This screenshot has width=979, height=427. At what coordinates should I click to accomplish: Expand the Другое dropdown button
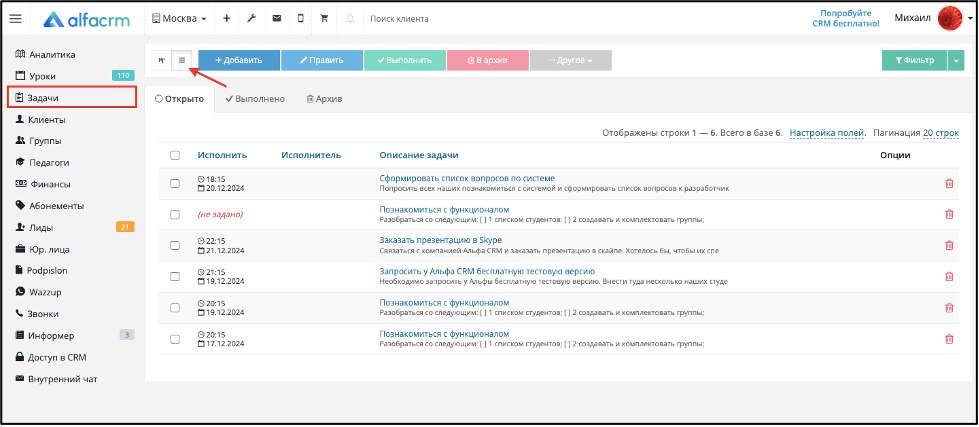pyautogui.click(x=571, y=61)
